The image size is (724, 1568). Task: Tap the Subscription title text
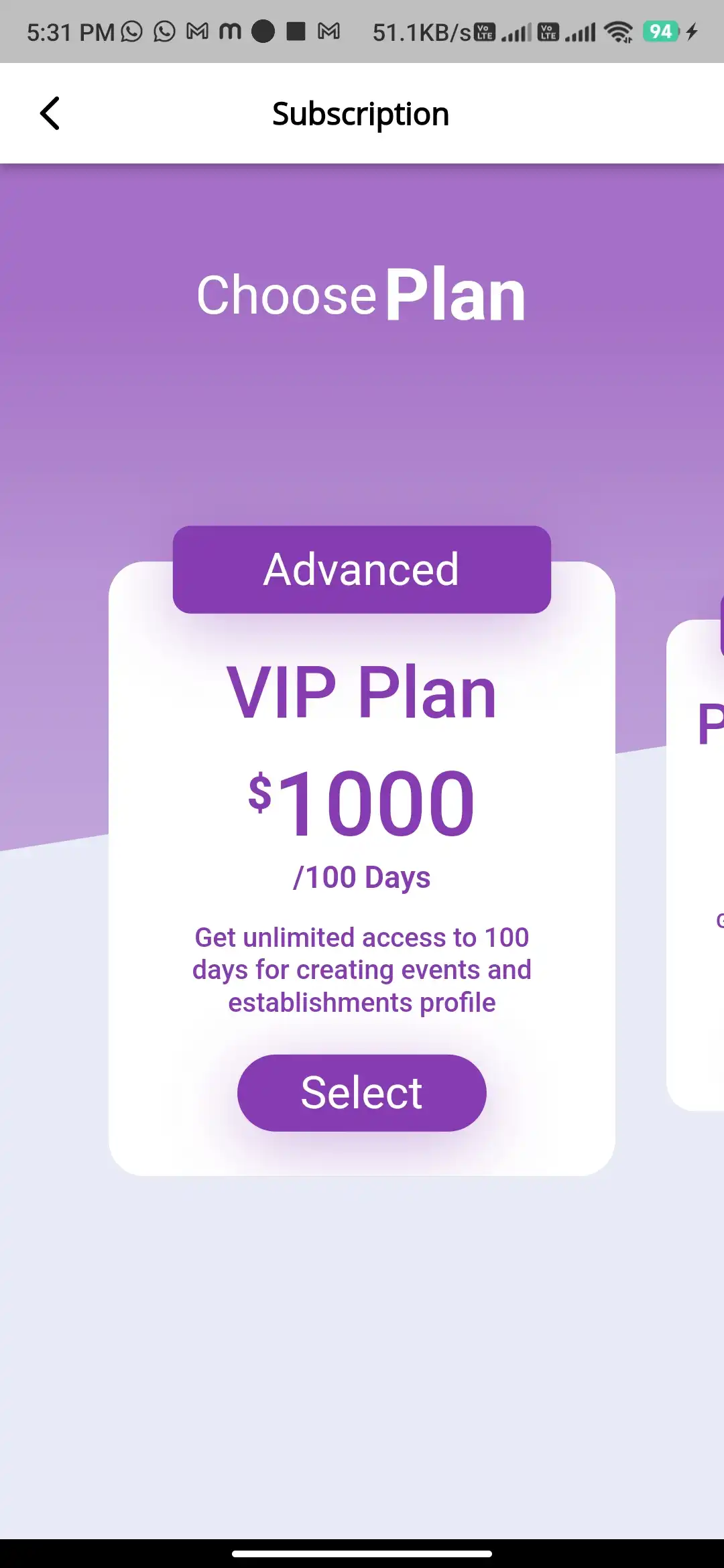[360, 113]
